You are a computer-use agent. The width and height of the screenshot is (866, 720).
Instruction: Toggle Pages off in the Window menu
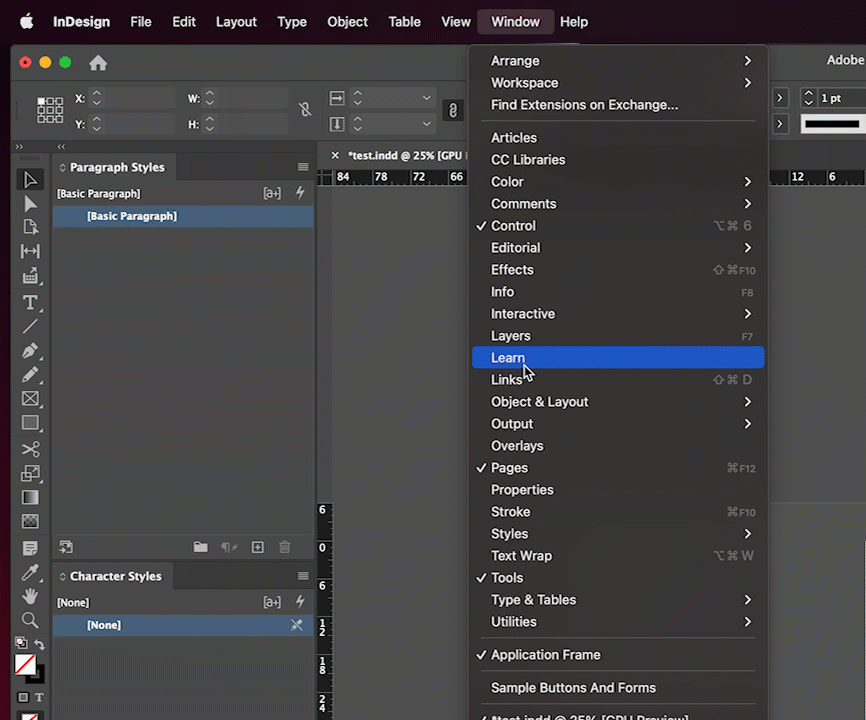pos(509,467)
